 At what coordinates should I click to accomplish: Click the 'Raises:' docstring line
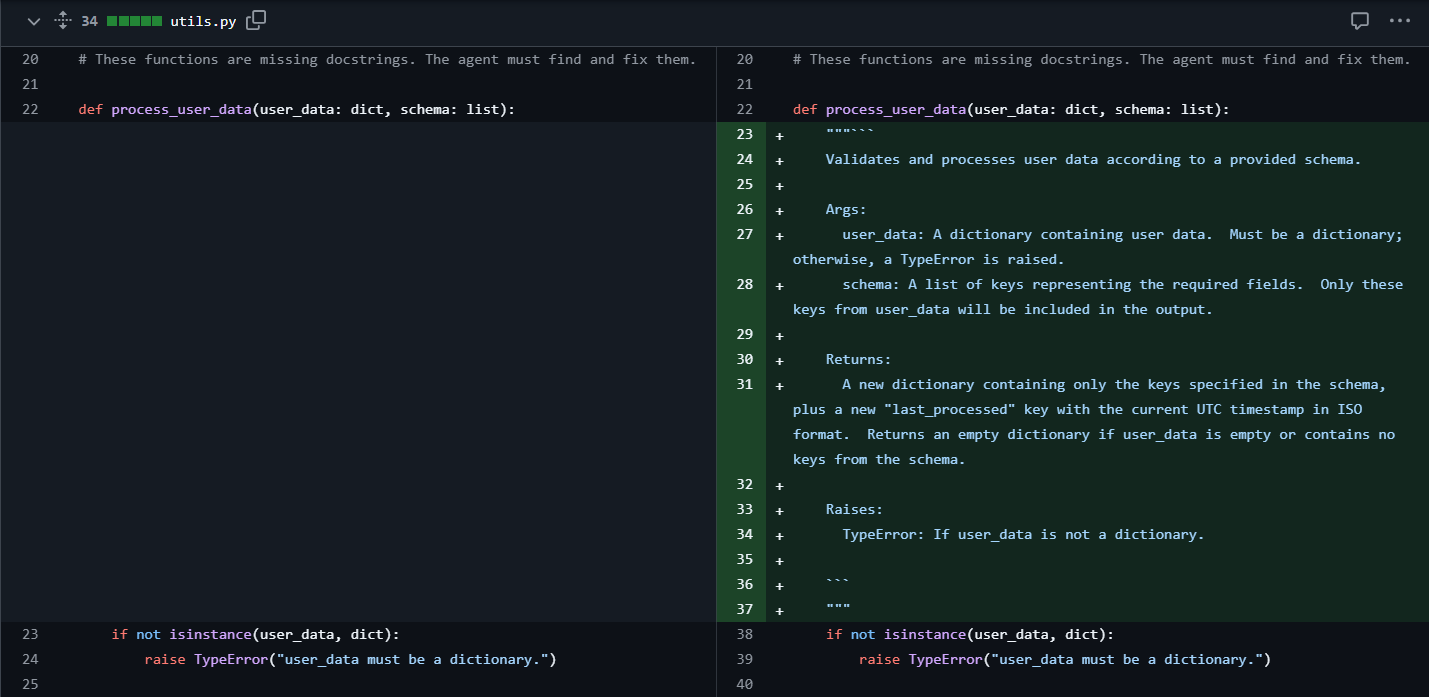854,510
